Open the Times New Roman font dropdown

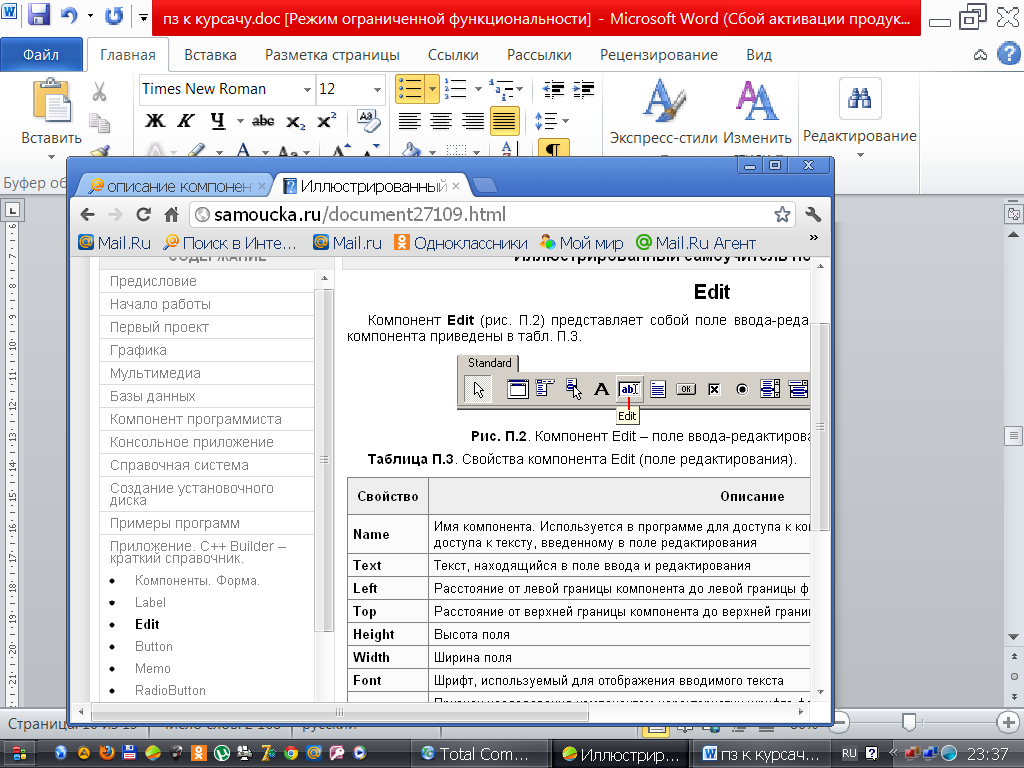(x=307, y=89)
